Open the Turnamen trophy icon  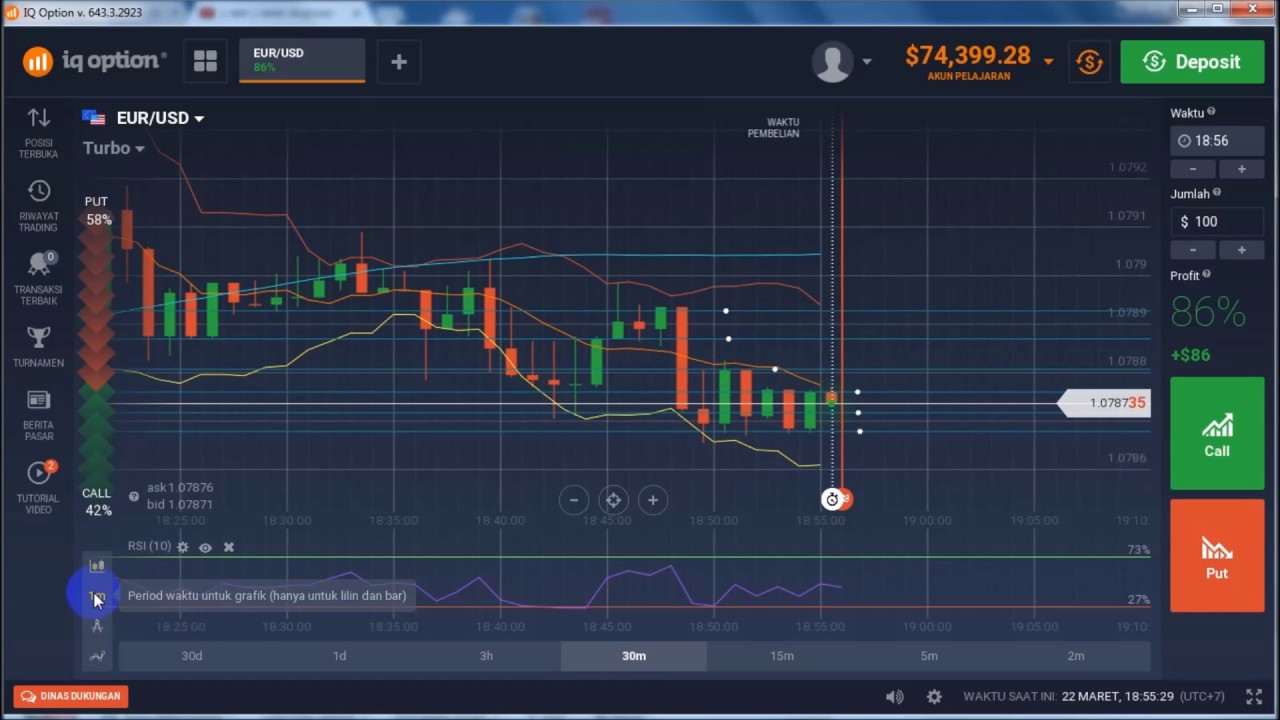[x=38, y=347]
